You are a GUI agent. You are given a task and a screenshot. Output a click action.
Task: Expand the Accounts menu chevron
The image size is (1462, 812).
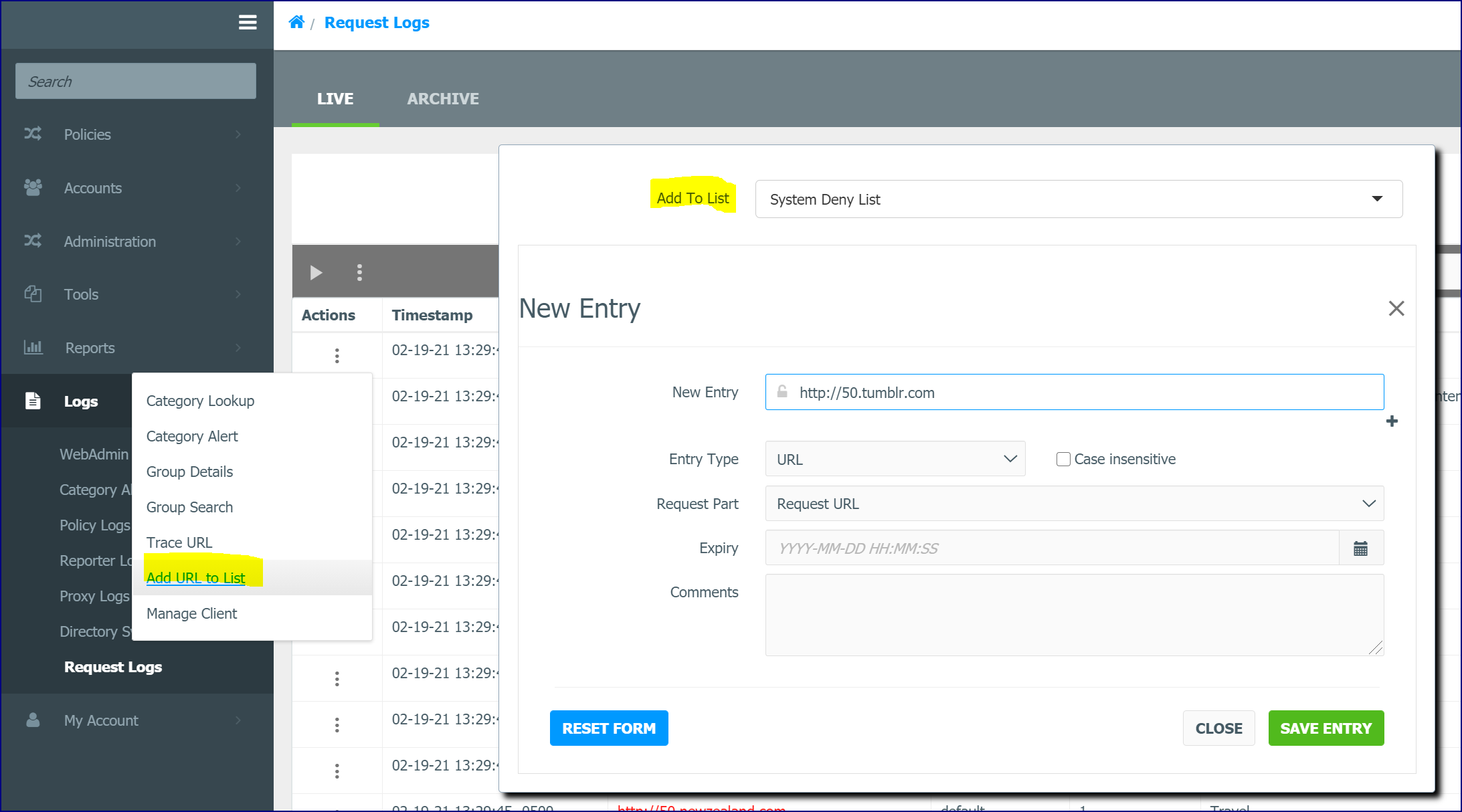238,187
